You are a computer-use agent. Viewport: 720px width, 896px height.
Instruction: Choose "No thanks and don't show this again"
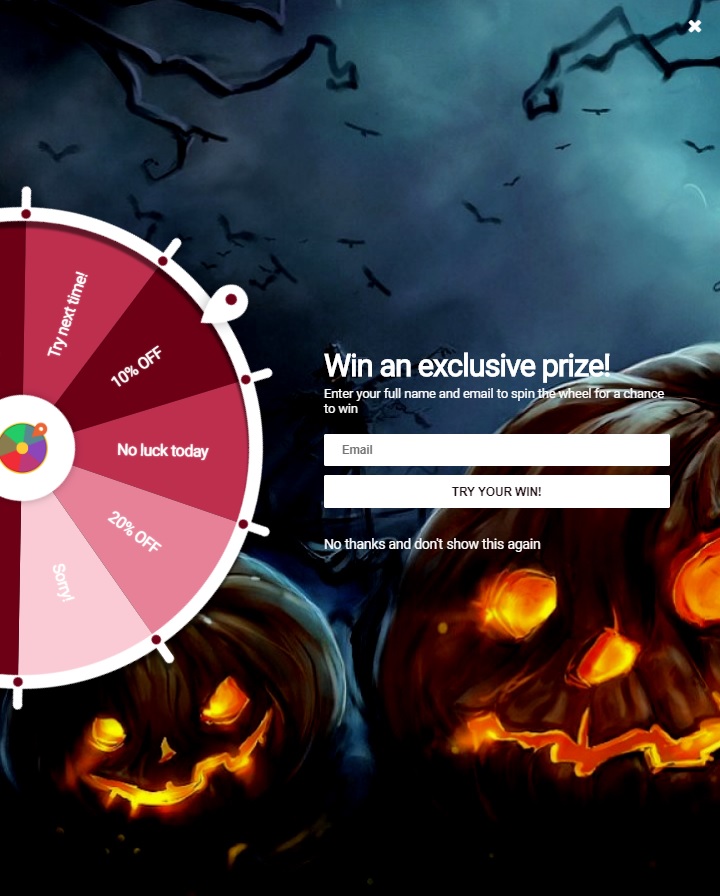432,544
